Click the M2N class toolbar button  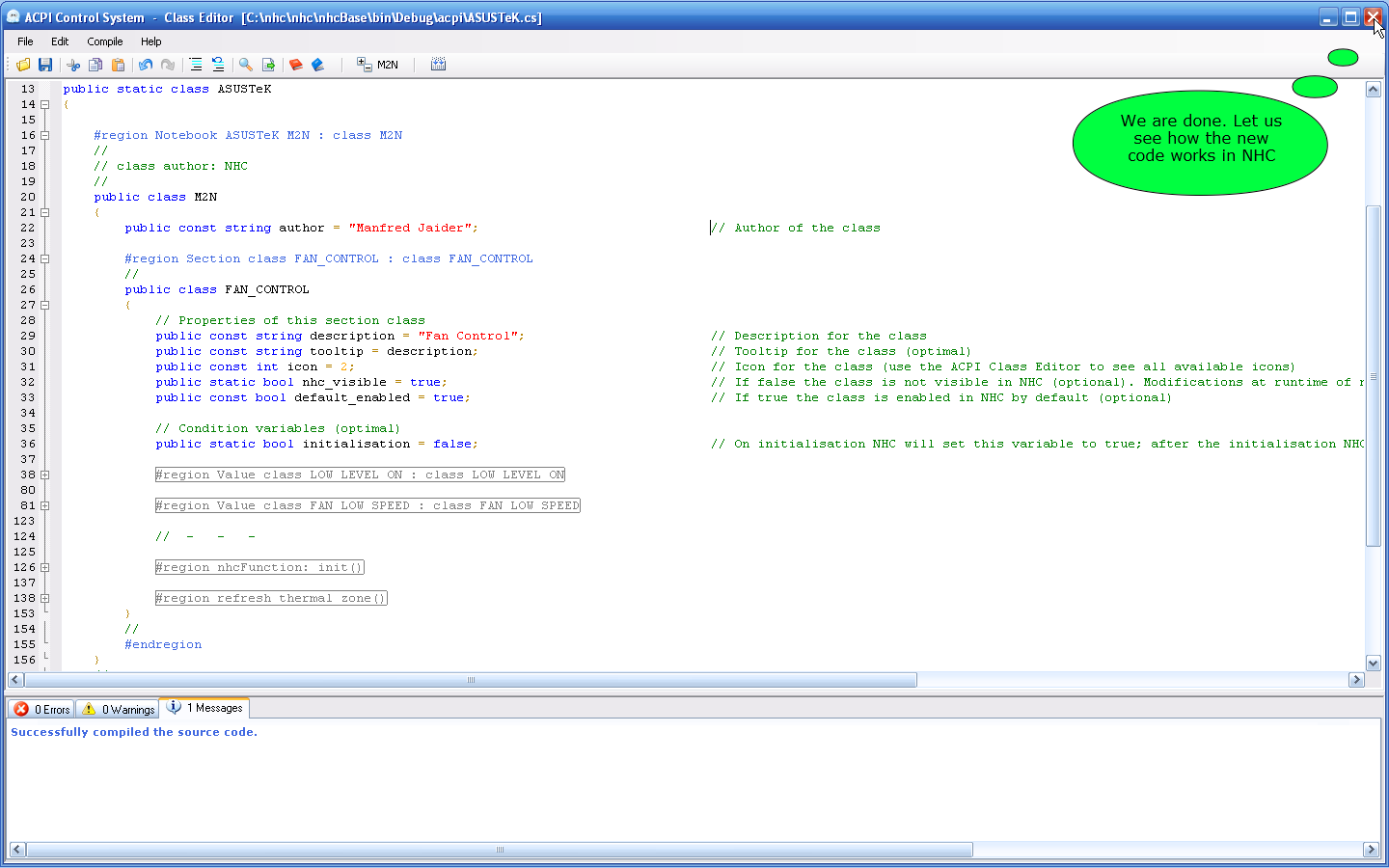point(377,65)
